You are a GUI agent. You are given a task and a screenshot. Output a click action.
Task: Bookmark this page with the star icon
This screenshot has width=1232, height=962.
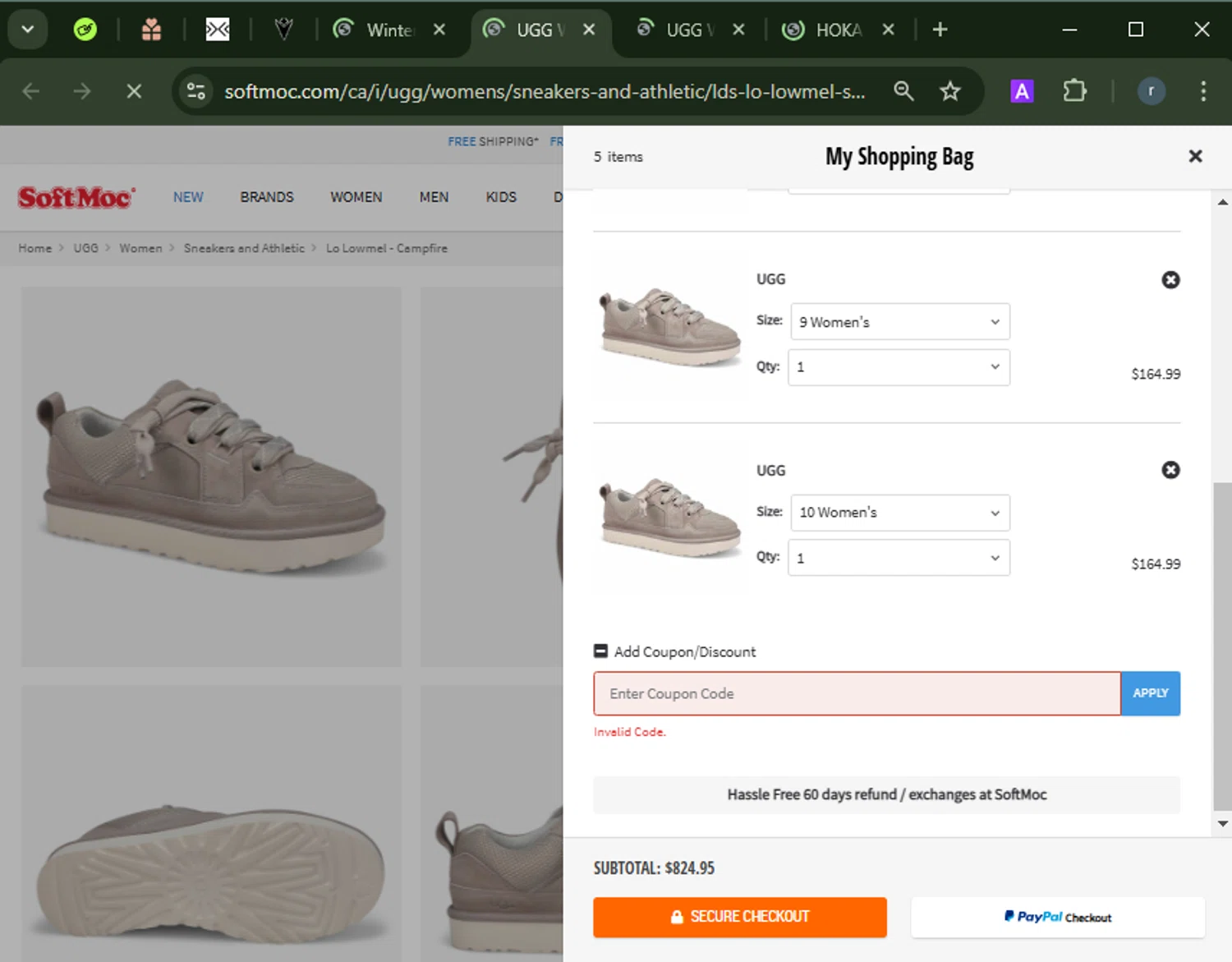tap(950, 91)
